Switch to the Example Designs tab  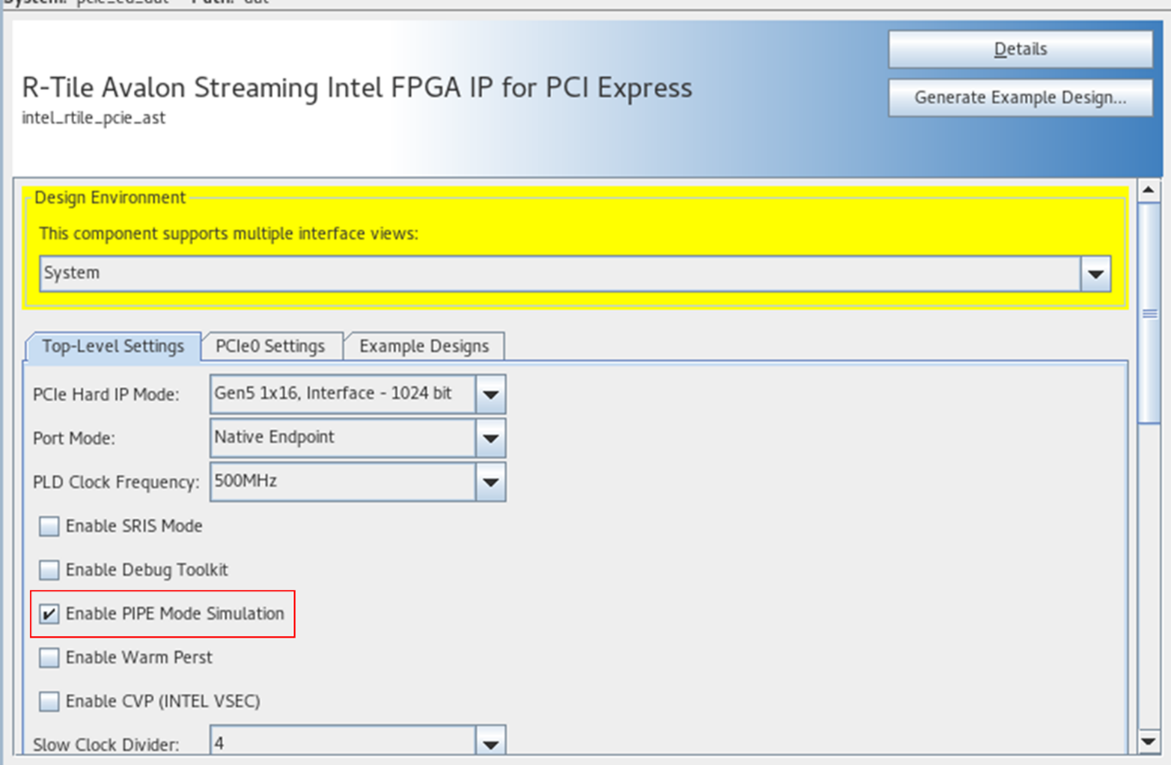point(424,346)
